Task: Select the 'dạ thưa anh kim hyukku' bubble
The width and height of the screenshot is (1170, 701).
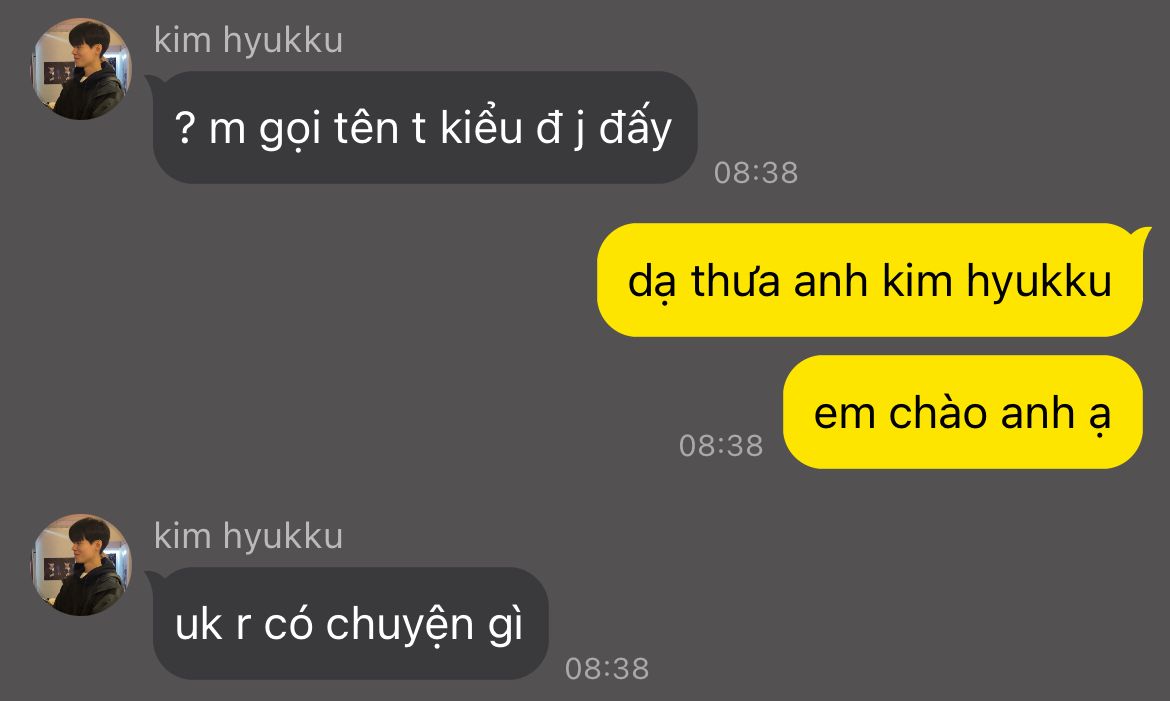Action: (x=870, y=280)
